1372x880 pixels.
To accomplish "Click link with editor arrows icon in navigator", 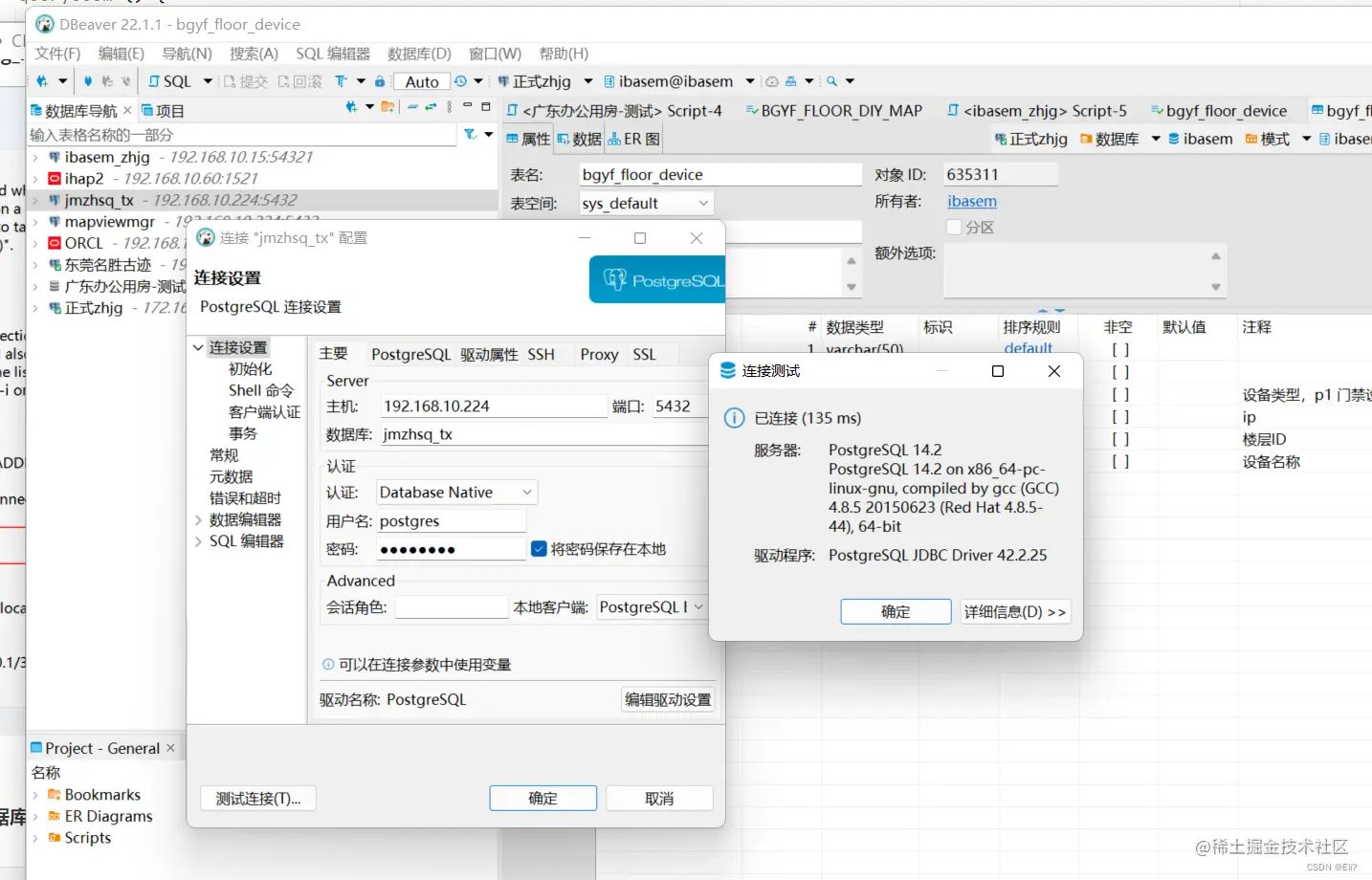I will (431, 107).
